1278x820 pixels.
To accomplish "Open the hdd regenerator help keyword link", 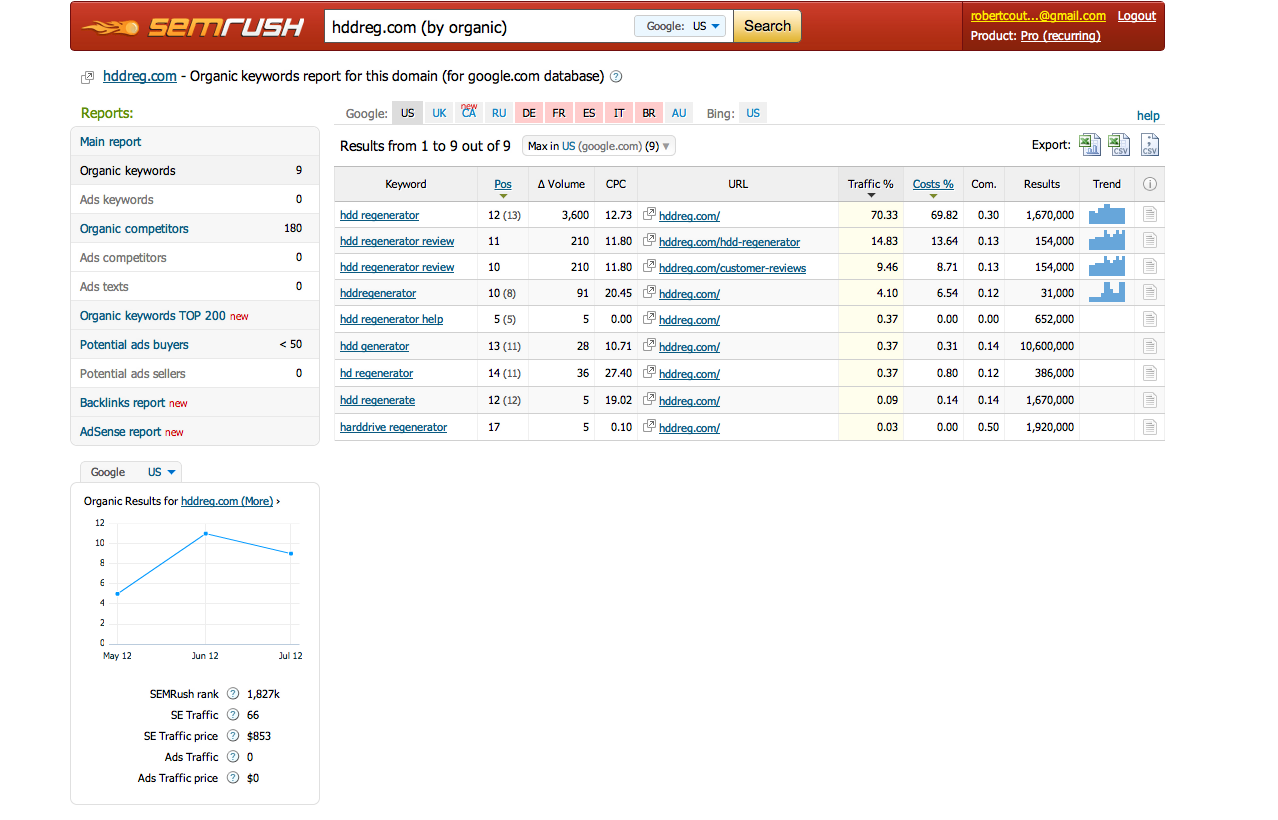I will (391, 319).
